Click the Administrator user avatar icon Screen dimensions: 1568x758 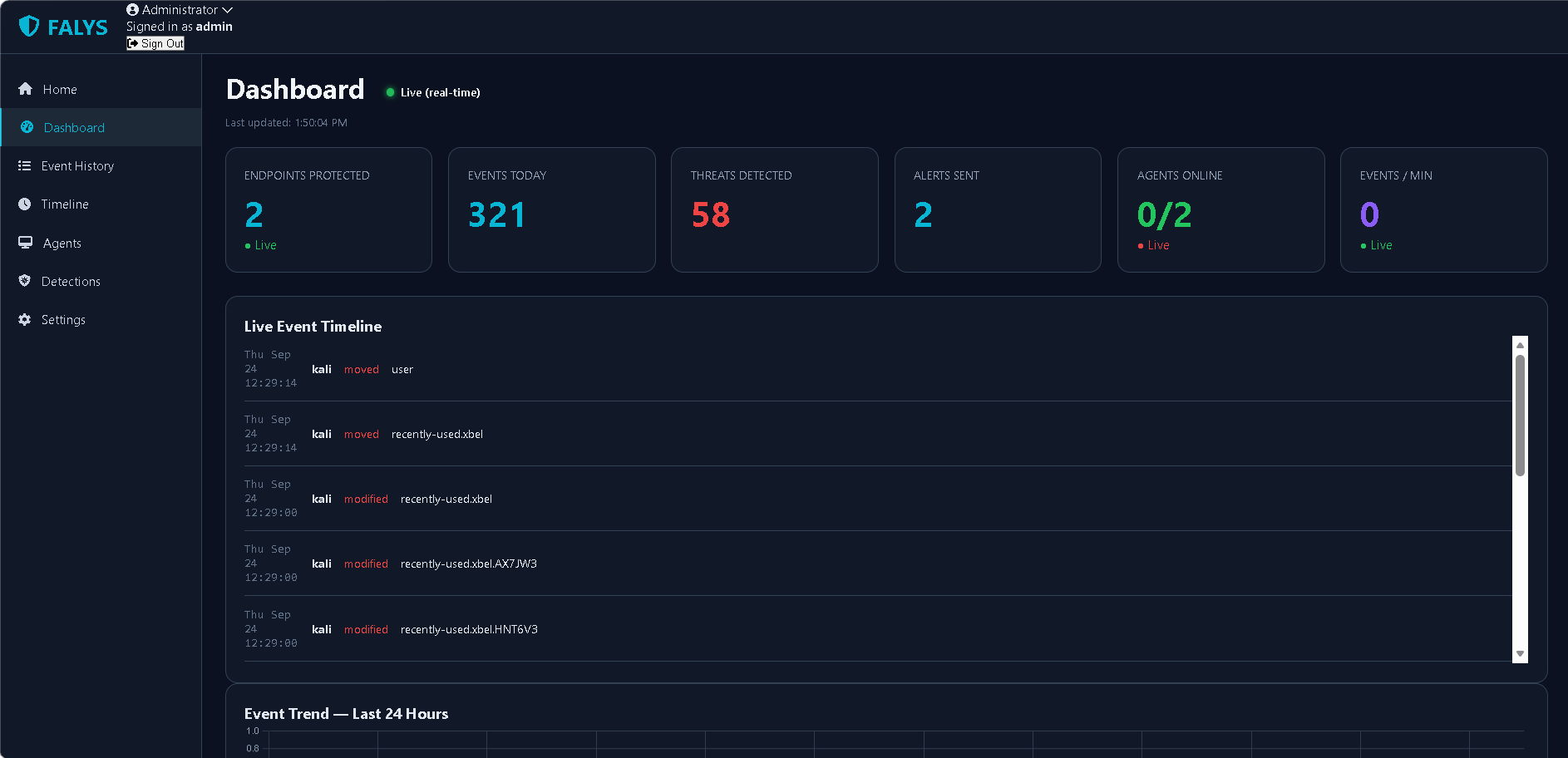tap(132, 10)
